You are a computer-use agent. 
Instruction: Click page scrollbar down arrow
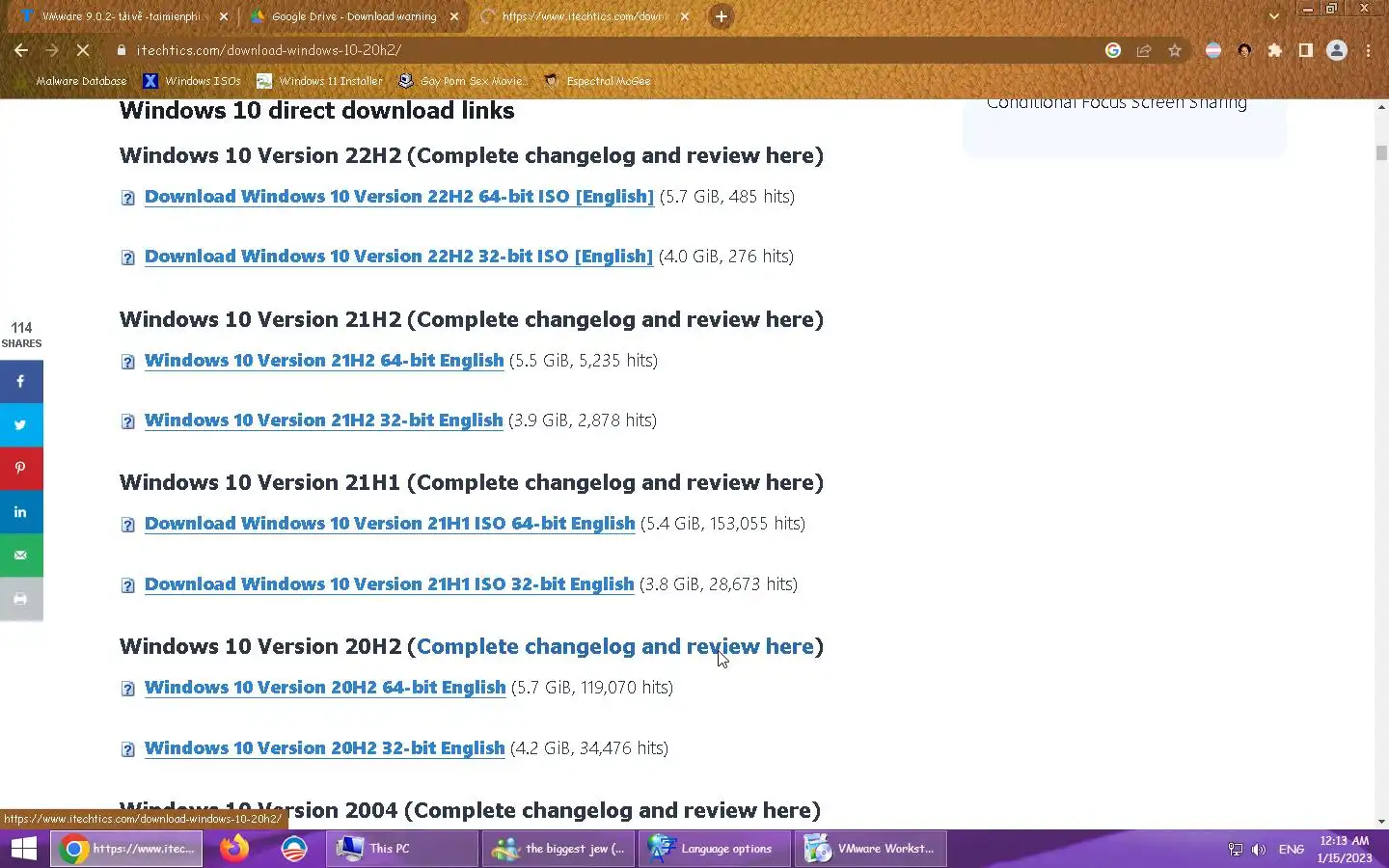[x=1381, y=822]
